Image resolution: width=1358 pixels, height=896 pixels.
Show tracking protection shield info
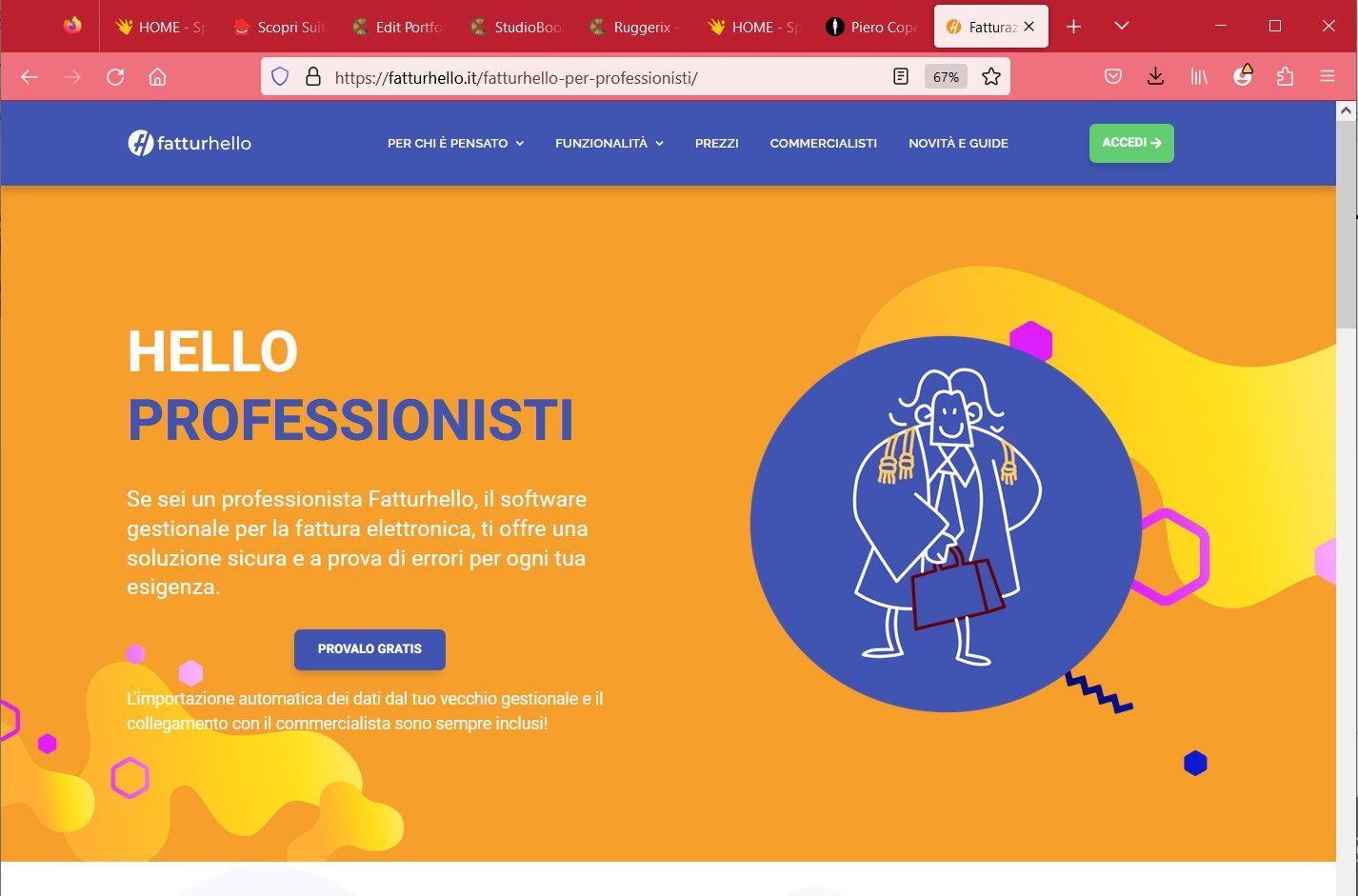[280, 77]
